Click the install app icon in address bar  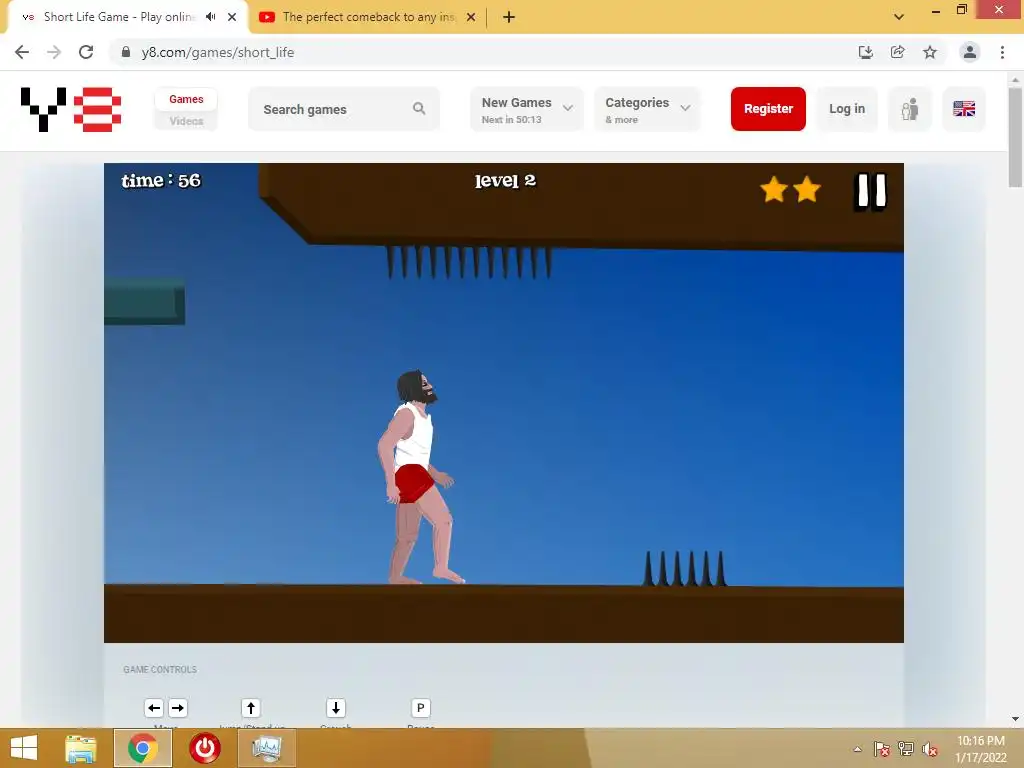point(866,52)
